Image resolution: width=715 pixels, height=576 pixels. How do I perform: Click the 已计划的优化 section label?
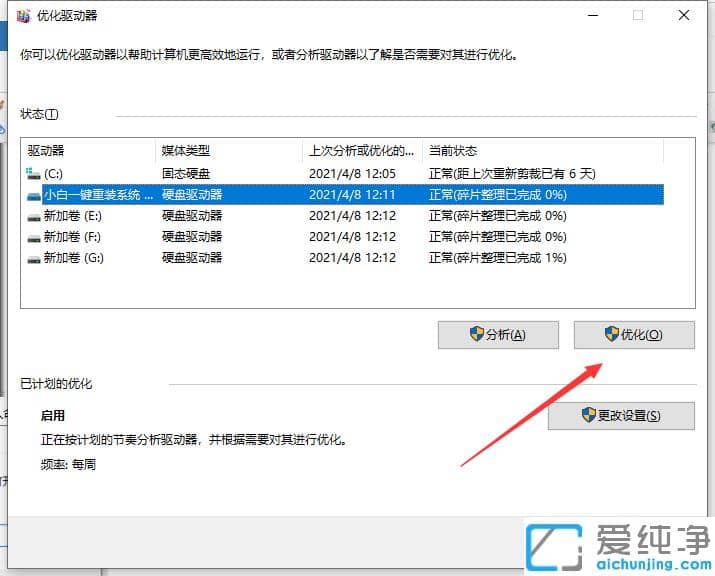click(x=56, y=384)
